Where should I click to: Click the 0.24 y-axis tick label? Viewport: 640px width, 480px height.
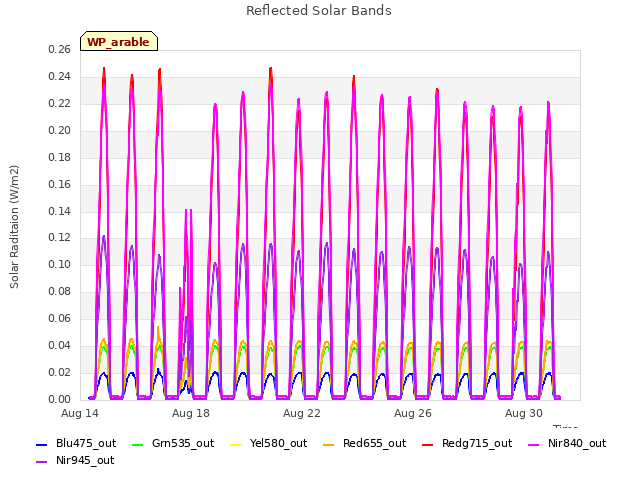click(59, 76)
